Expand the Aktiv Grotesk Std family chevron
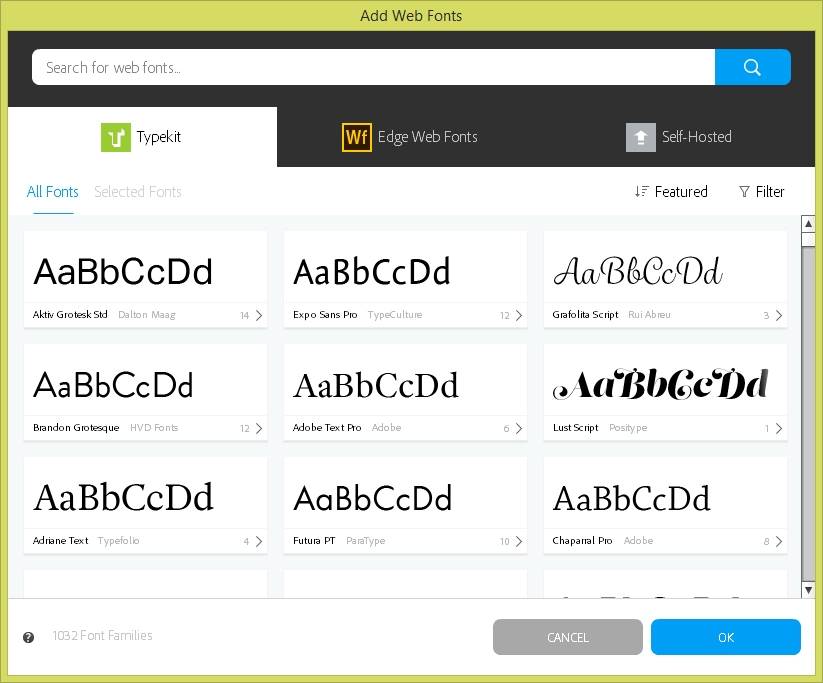The width and height of the screenshot is (823, 683). point(259,315)
